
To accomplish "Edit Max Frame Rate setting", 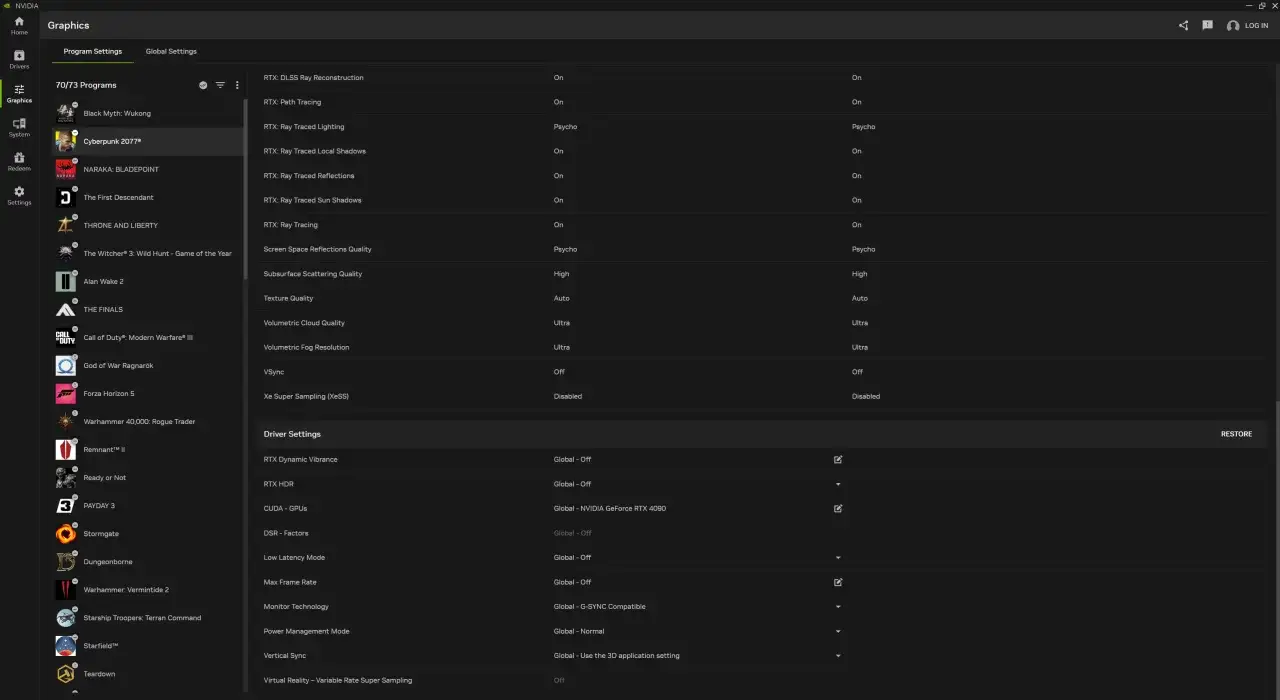I will pyautogui.click(x=838, y=582).
